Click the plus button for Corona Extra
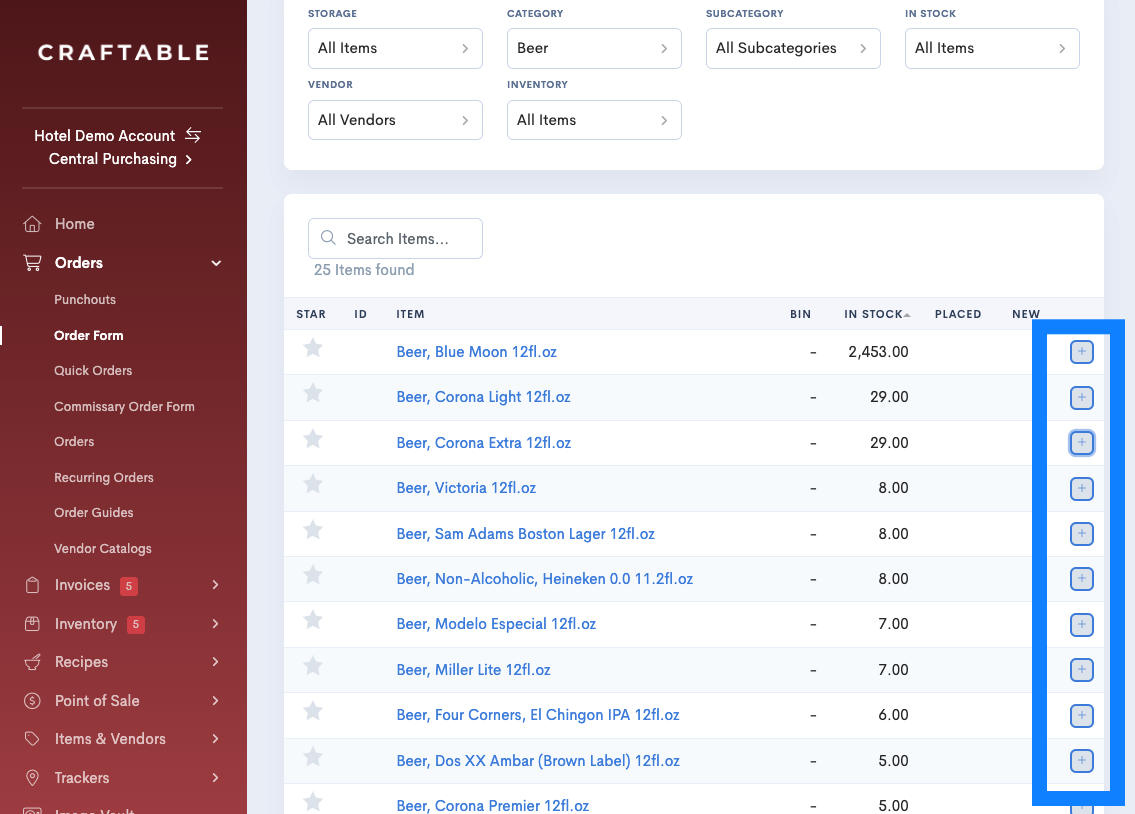Viewport: 1135px width, 814px height. click(1081, 443)
